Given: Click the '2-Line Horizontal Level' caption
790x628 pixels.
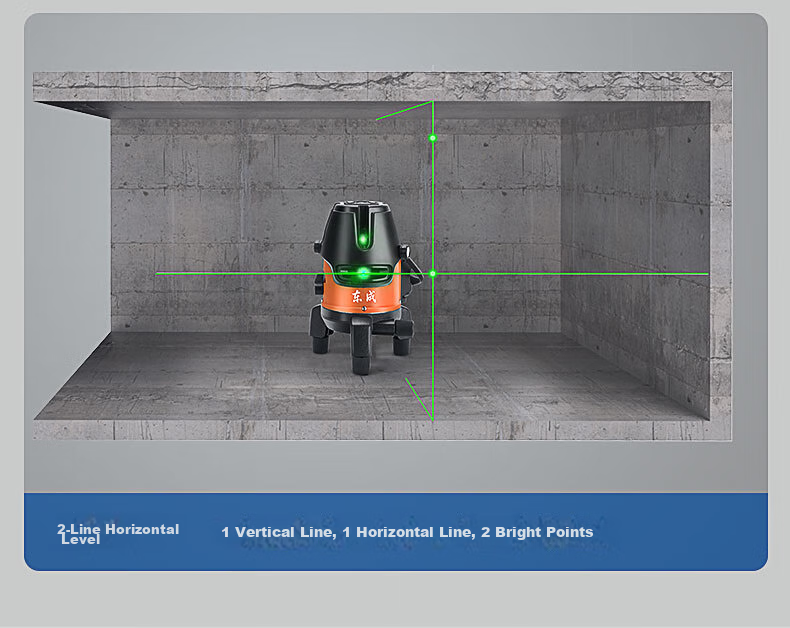Looking at the screenshot, I should coord(118,534).
